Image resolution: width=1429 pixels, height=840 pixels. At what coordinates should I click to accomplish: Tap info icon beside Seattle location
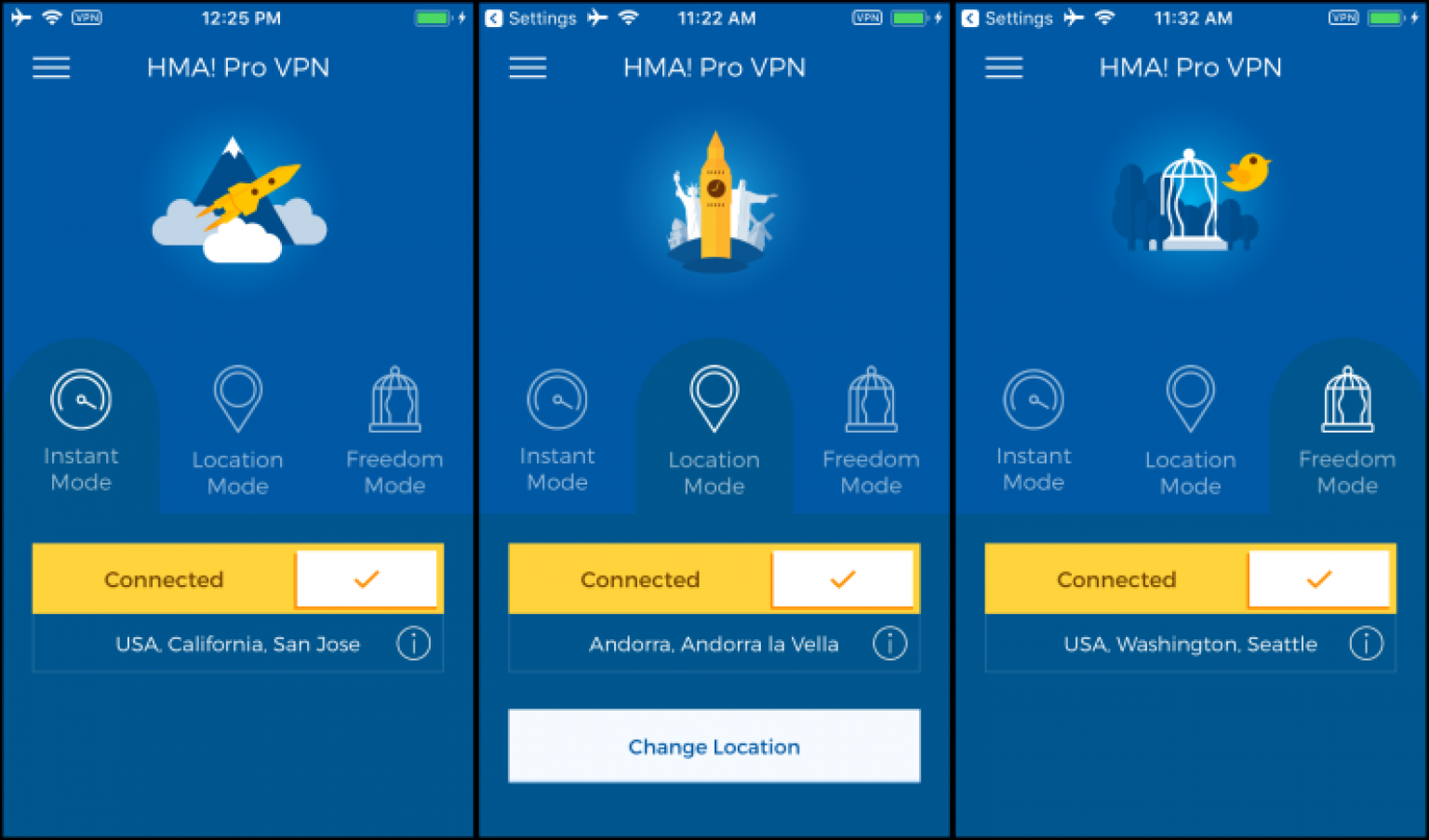tap(1366, 643)
